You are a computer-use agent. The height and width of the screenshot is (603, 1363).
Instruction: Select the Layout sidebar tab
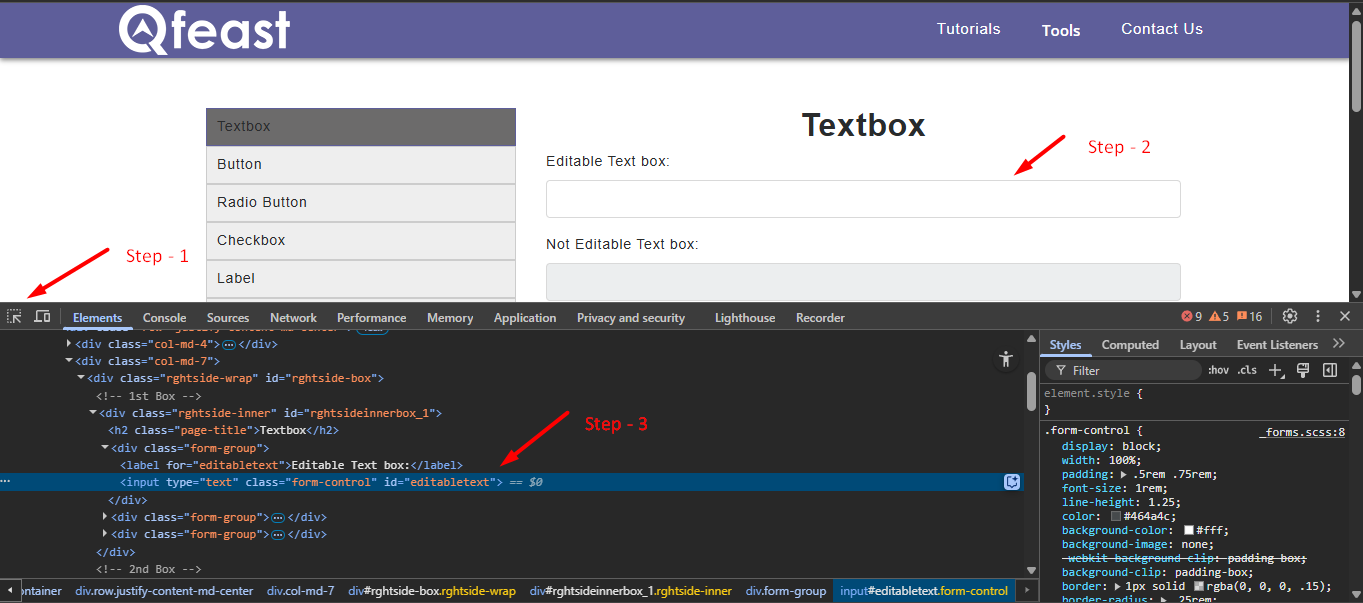(1198, 345)
